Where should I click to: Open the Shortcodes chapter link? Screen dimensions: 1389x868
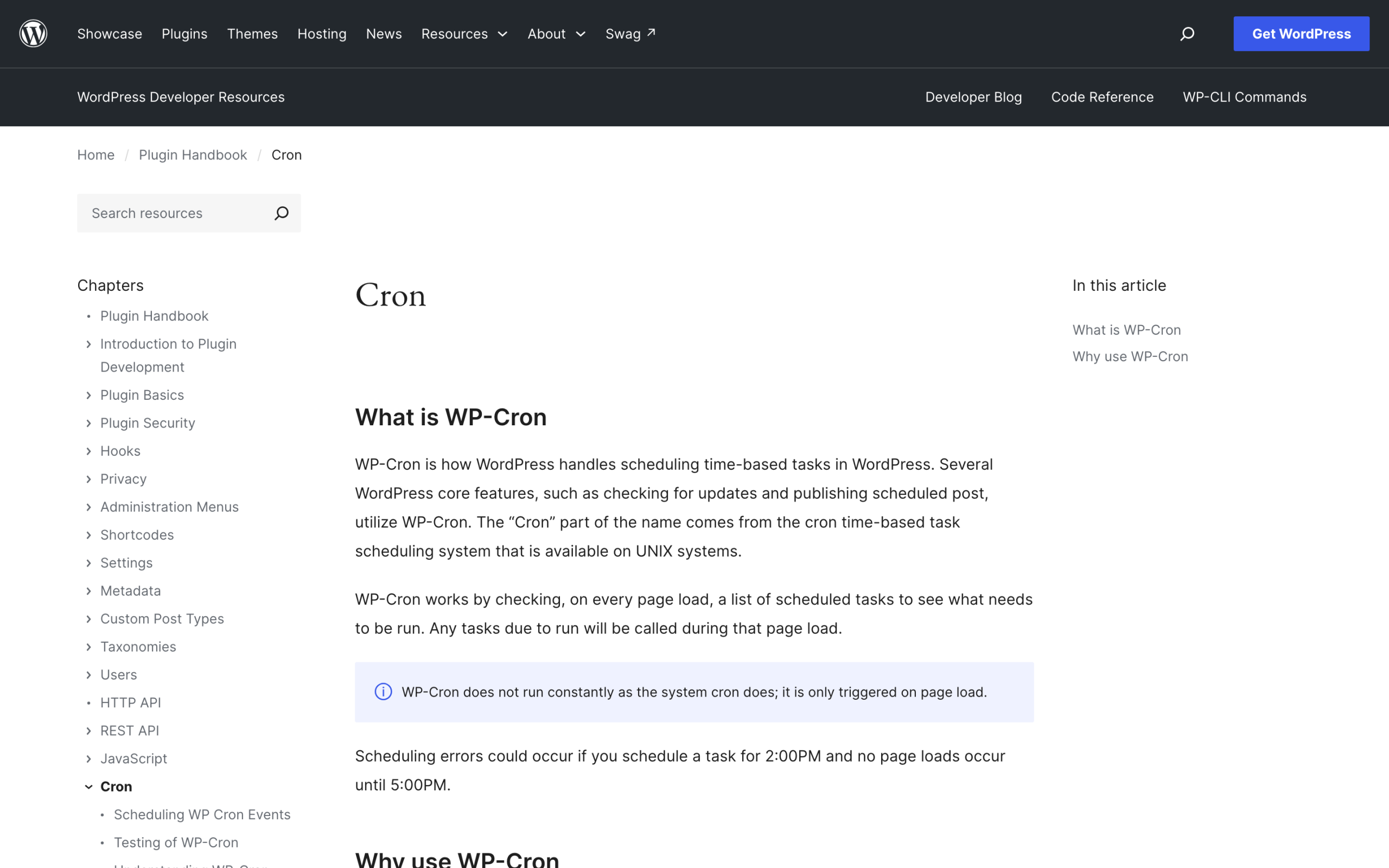137,535
